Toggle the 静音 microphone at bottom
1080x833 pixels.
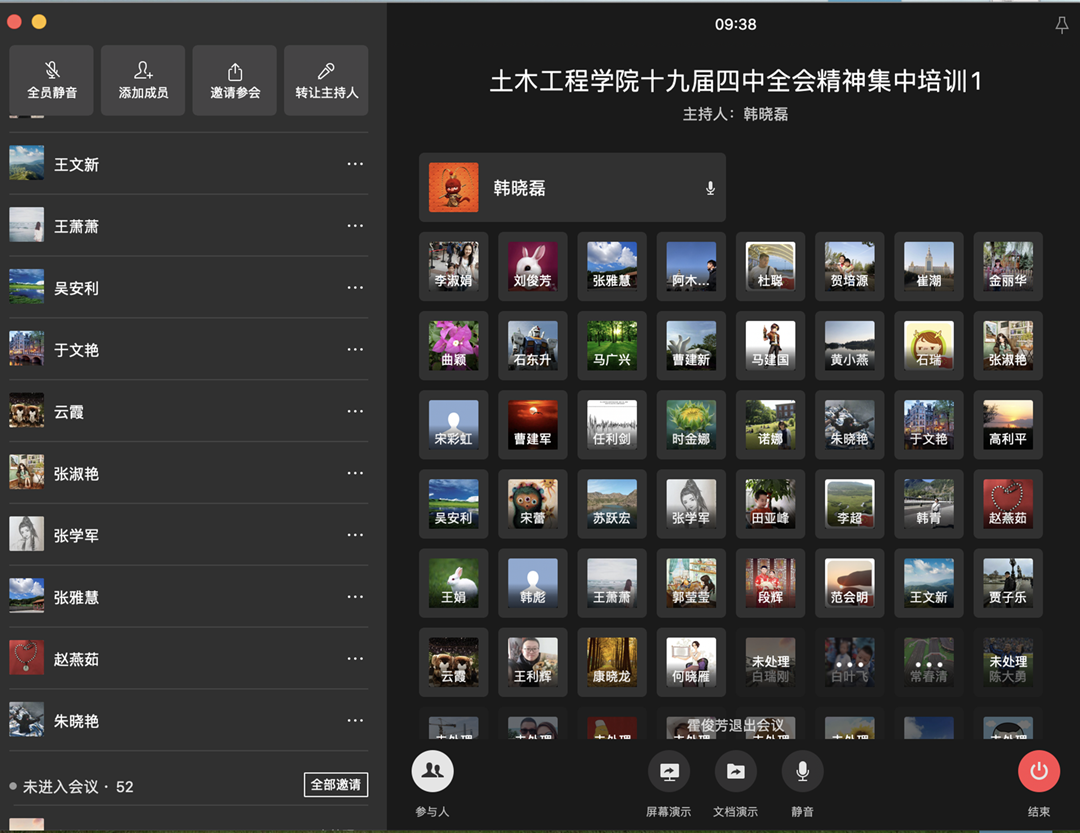[802, 771]
